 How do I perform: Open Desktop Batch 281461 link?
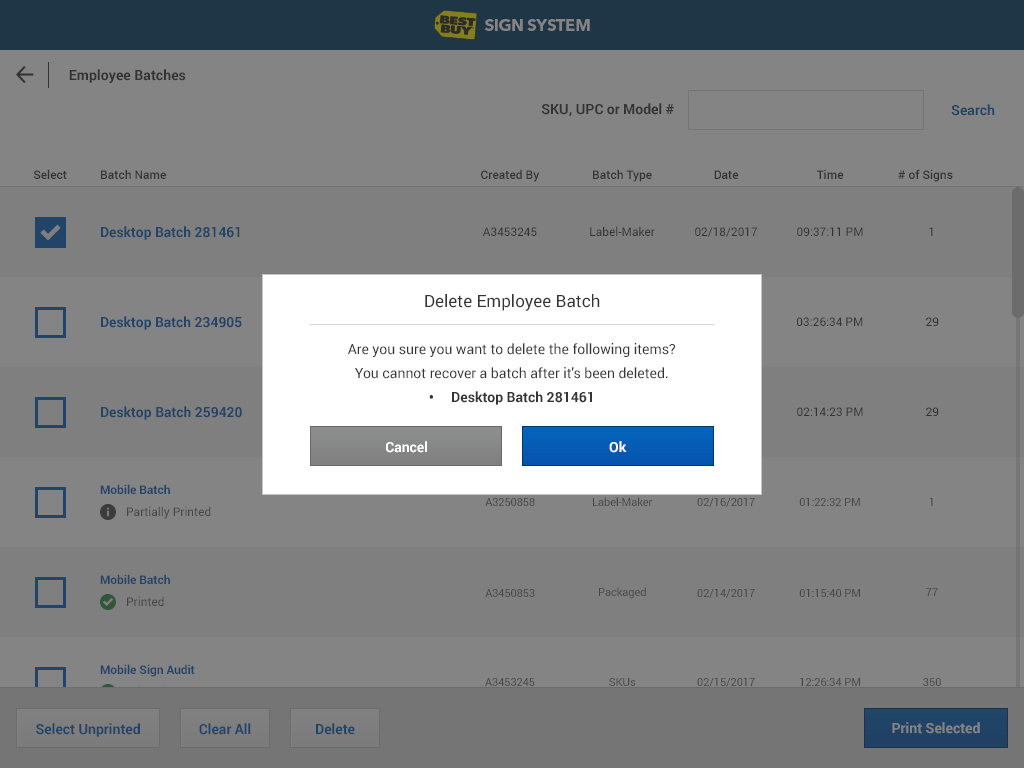(170, 232)
